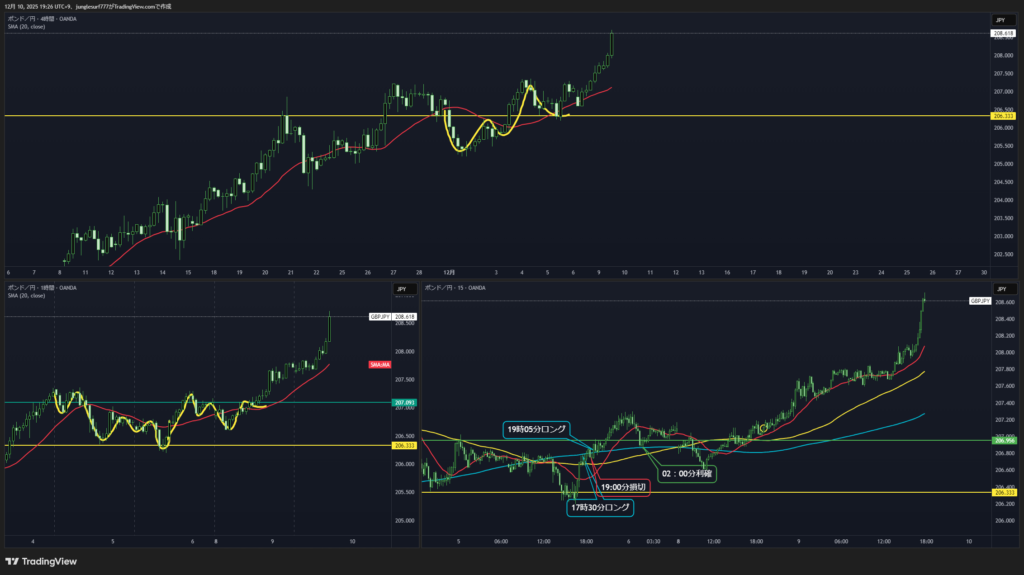Click the small yellow circle marker on 15-minute chart
Image resolution: width=1024 pixels, height=575 pixels.
(763, 428)
